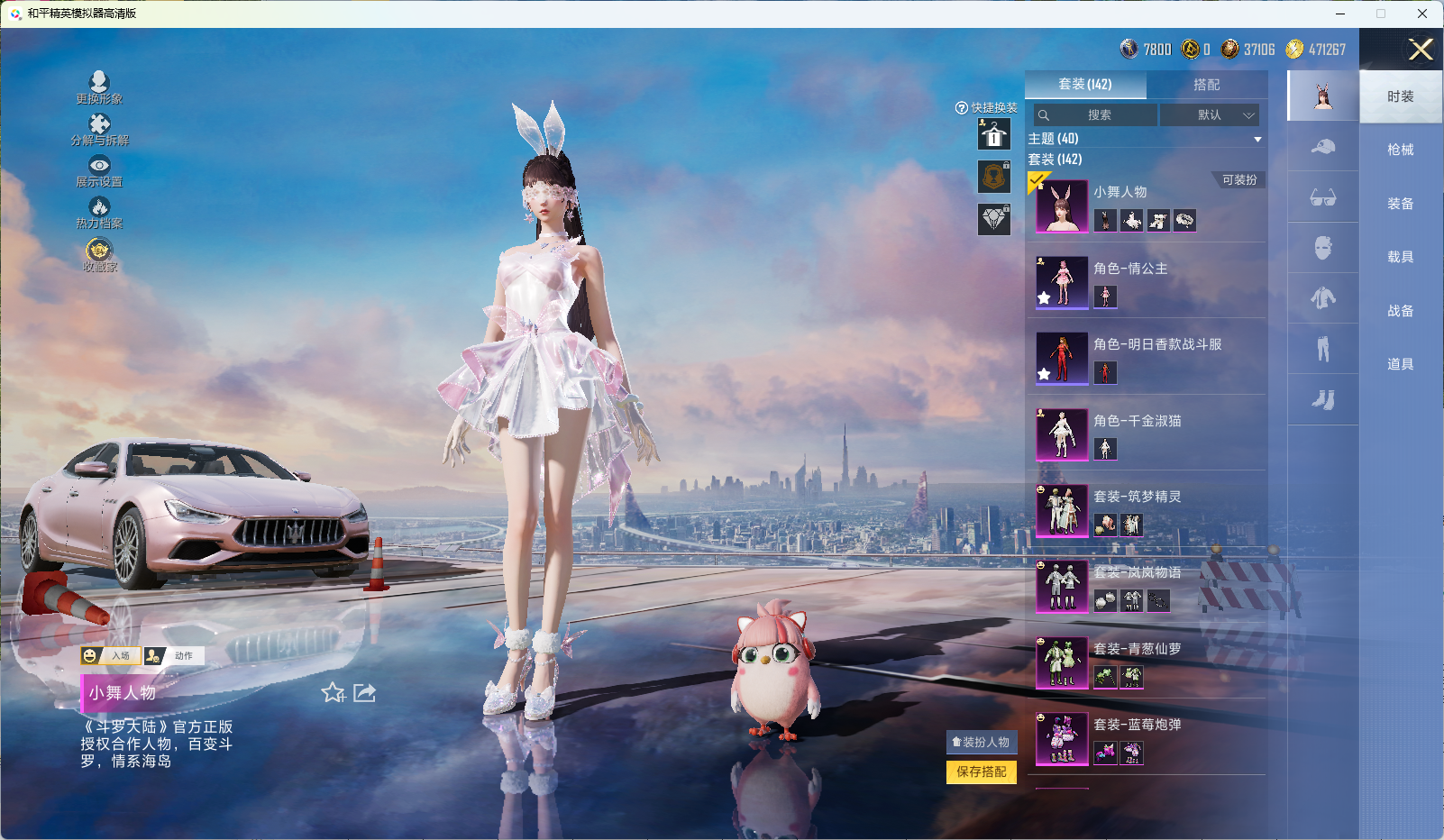
Task: Toggle 展示设置 eye icon
Action: tap(99, 166)
